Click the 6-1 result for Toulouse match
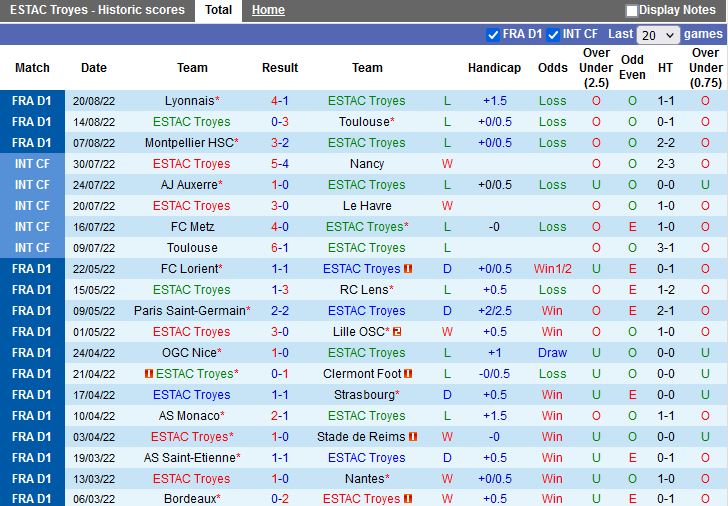Image resolution: width=728 pixels, height=506 pixels. 280,248
